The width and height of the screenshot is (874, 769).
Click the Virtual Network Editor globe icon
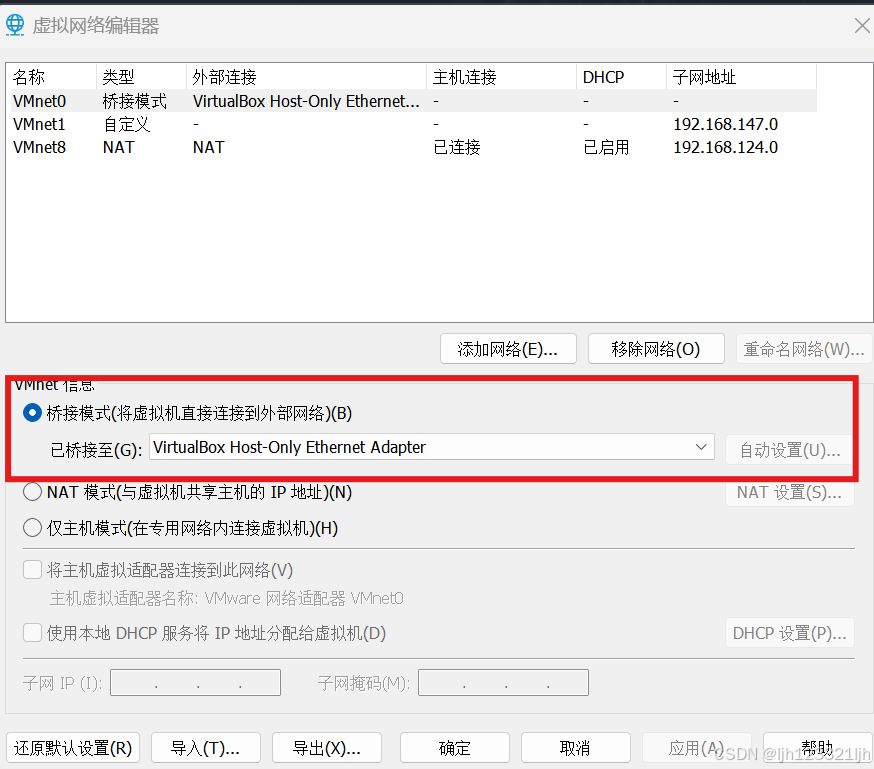coord(15,25)
